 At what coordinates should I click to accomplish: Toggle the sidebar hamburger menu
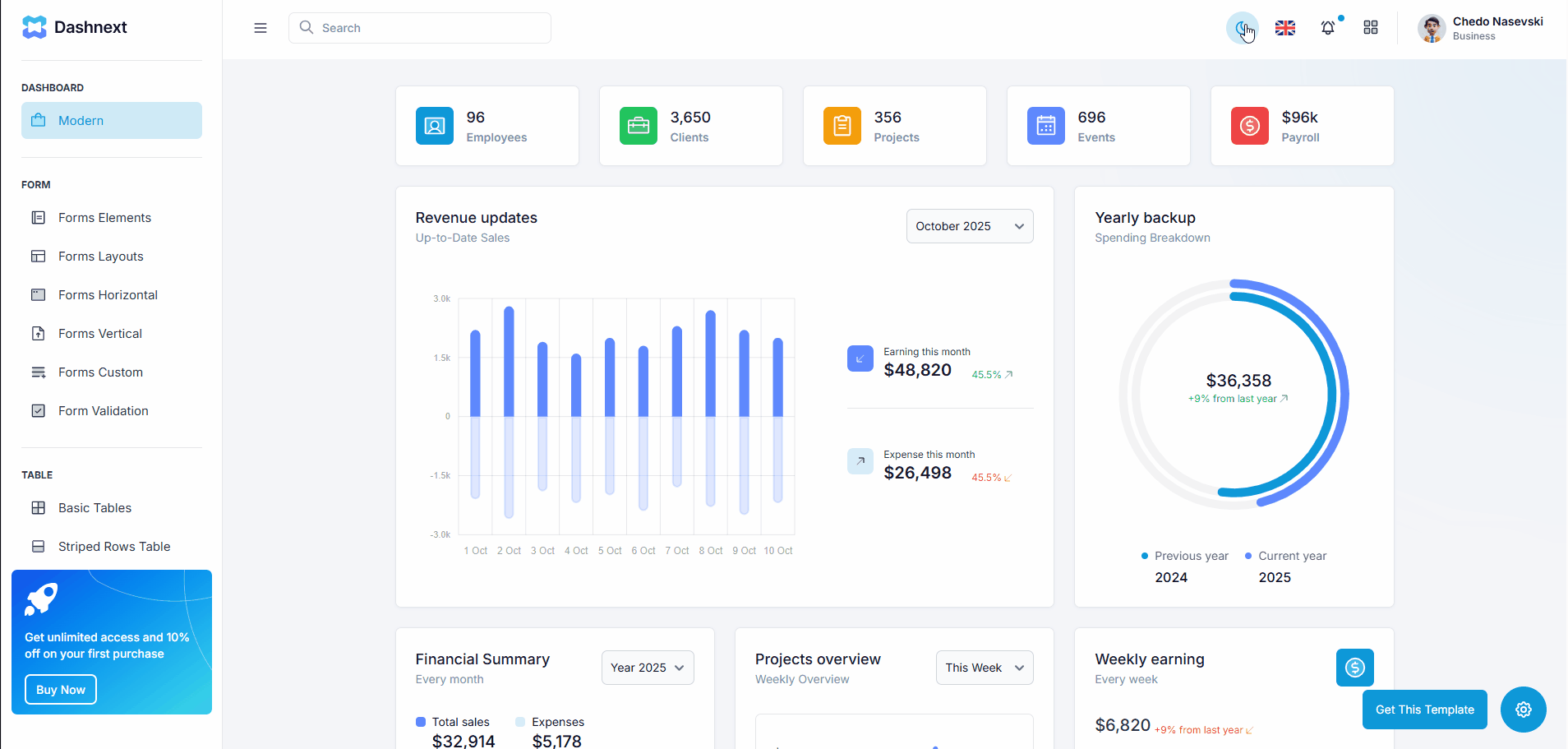pyautogui.click(x=261, y=28)
